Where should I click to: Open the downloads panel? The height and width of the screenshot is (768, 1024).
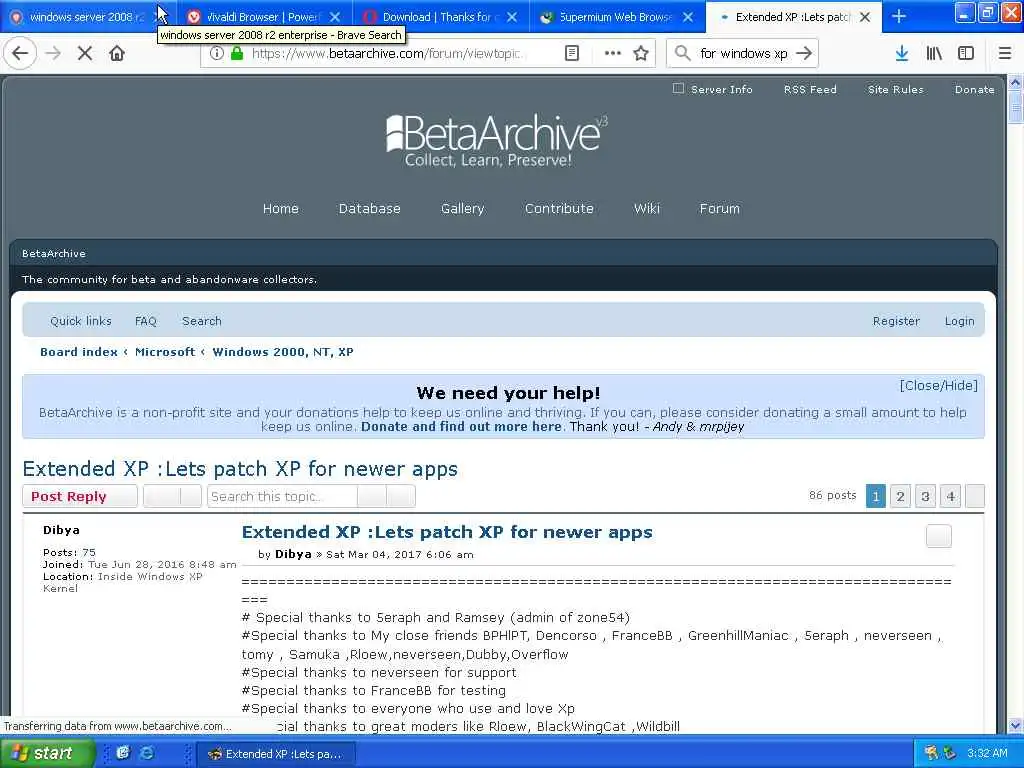[901, 53]
